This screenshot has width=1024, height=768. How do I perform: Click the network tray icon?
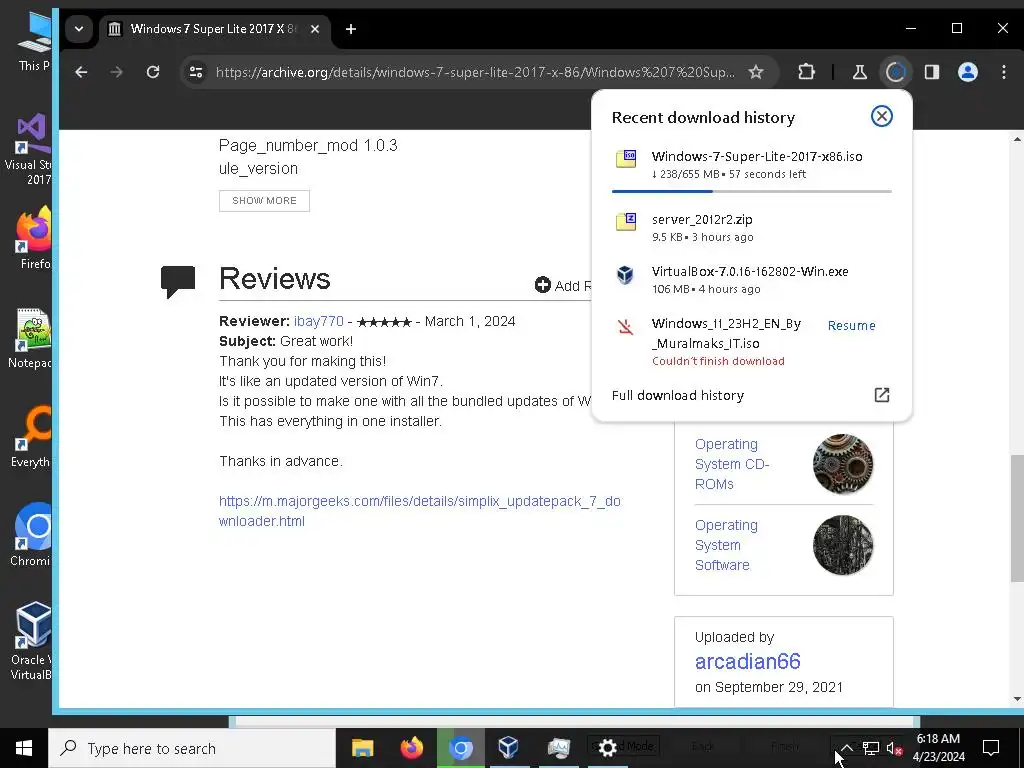(871, 748)
